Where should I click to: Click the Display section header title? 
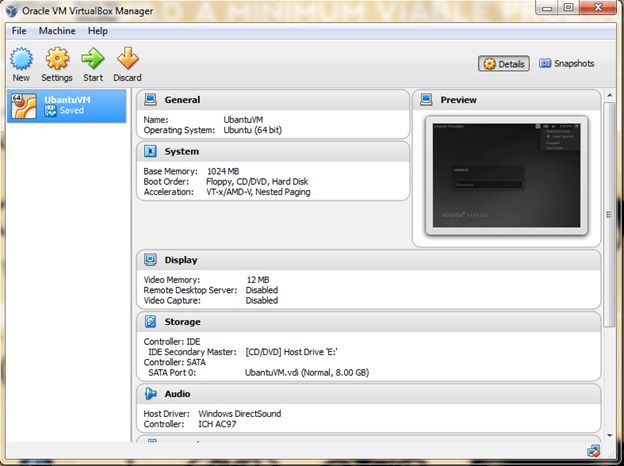(181, 260)
